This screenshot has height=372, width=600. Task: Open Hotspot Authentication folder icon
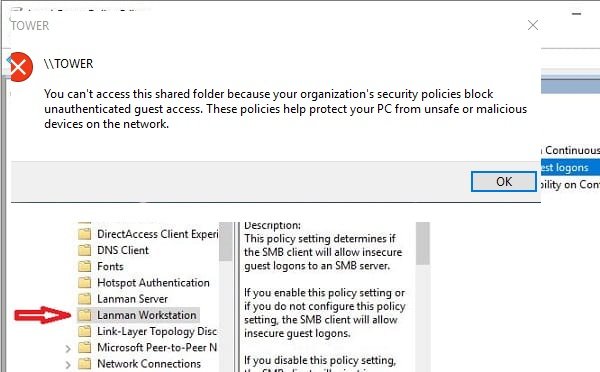(85, 282)
